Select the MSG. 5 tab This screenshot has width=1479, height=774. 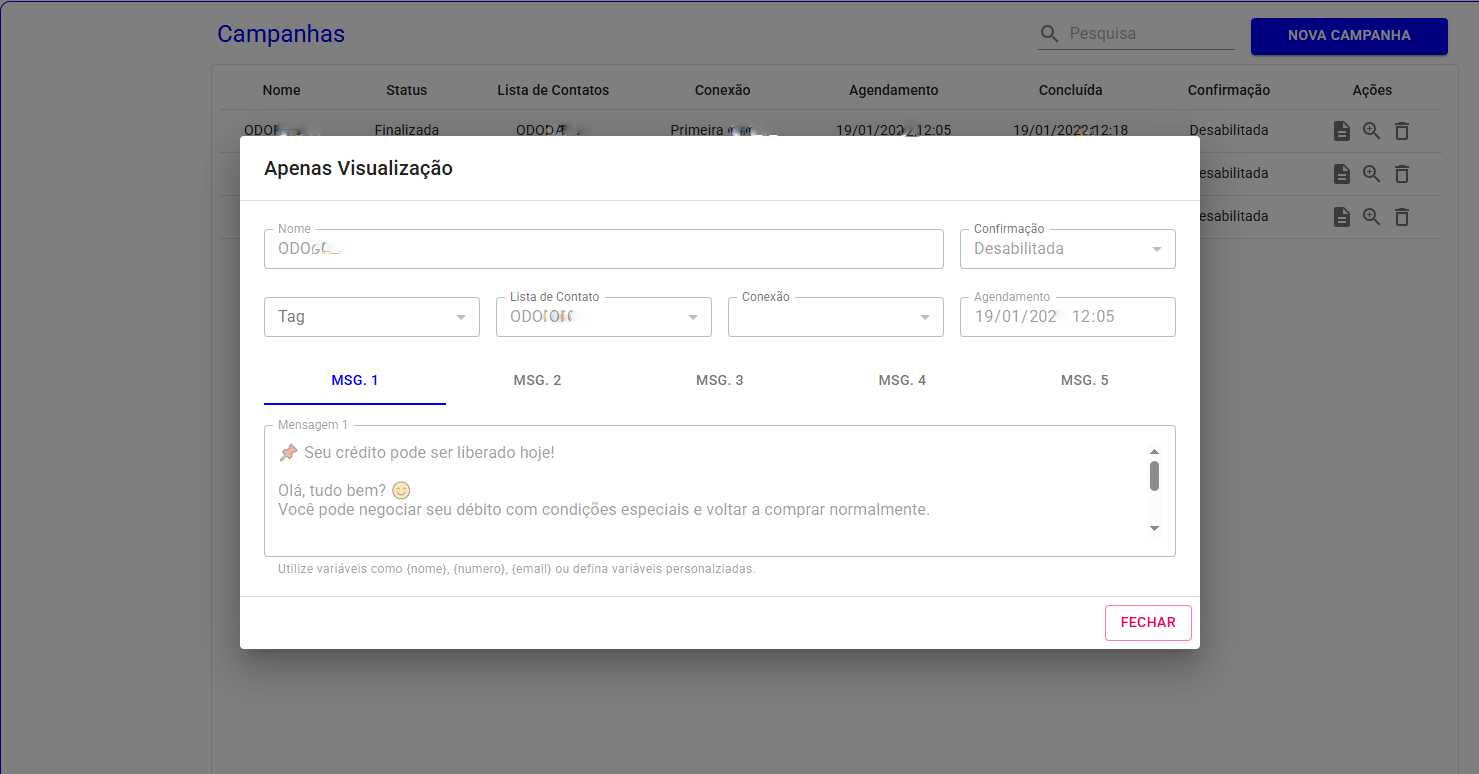pos(1084,381)
